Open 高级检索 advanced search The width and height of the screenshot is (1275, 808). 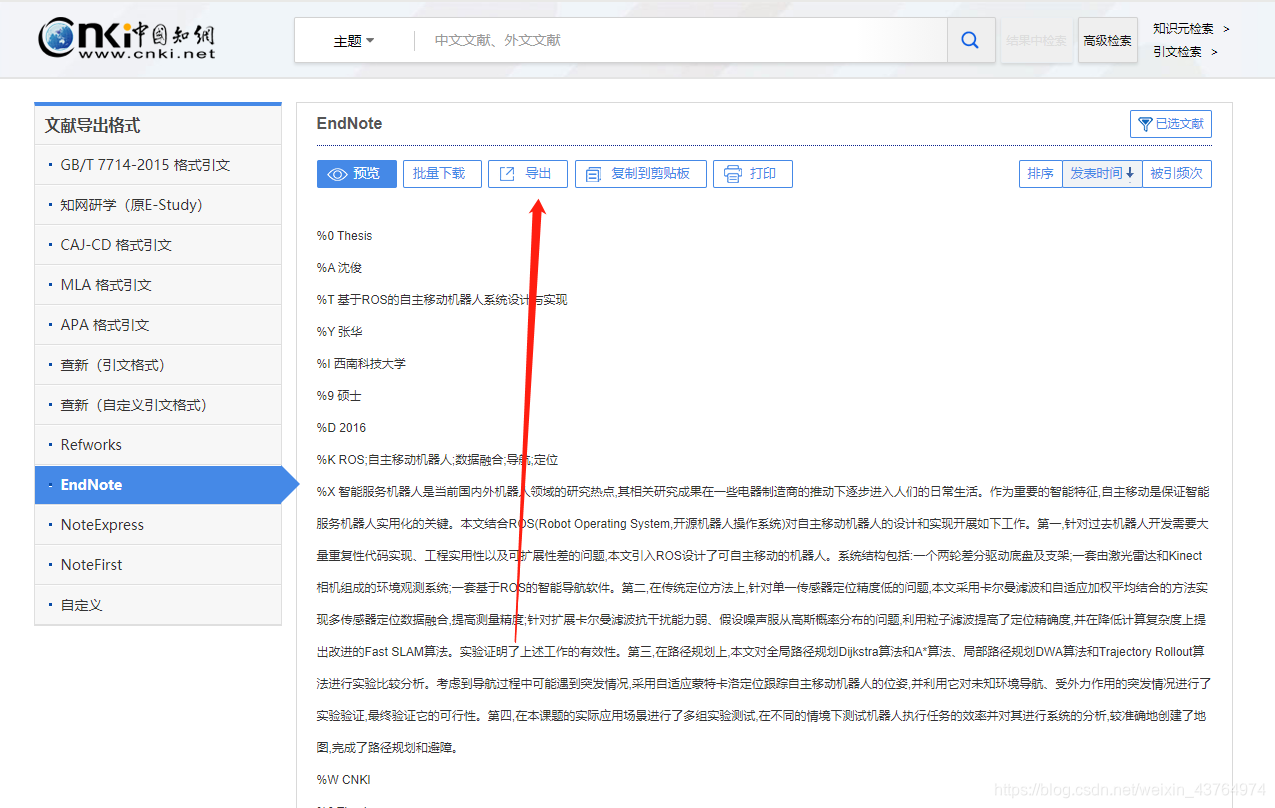click(1107, 40)
